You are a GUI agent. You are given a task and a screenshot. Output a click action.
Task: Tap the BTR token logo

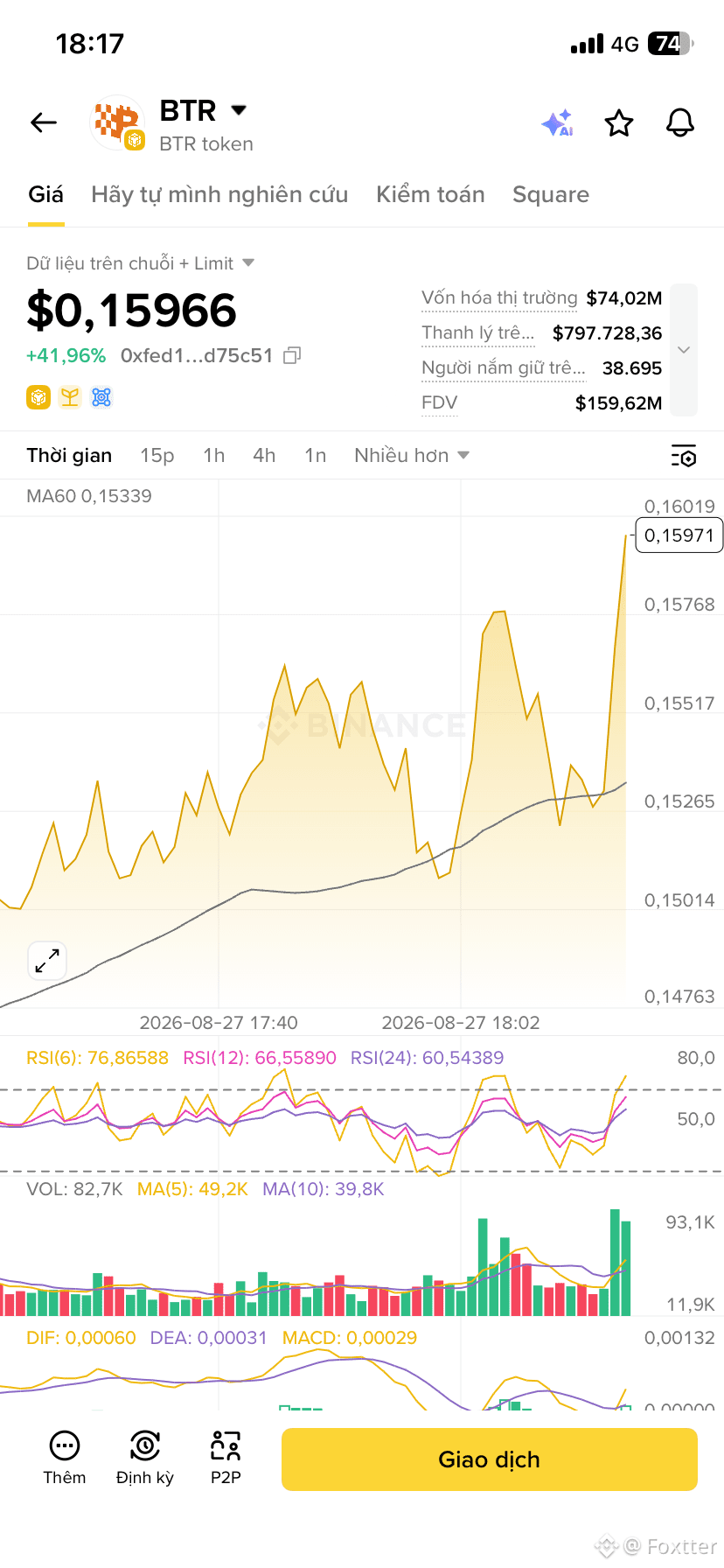(x=118, y=122)
